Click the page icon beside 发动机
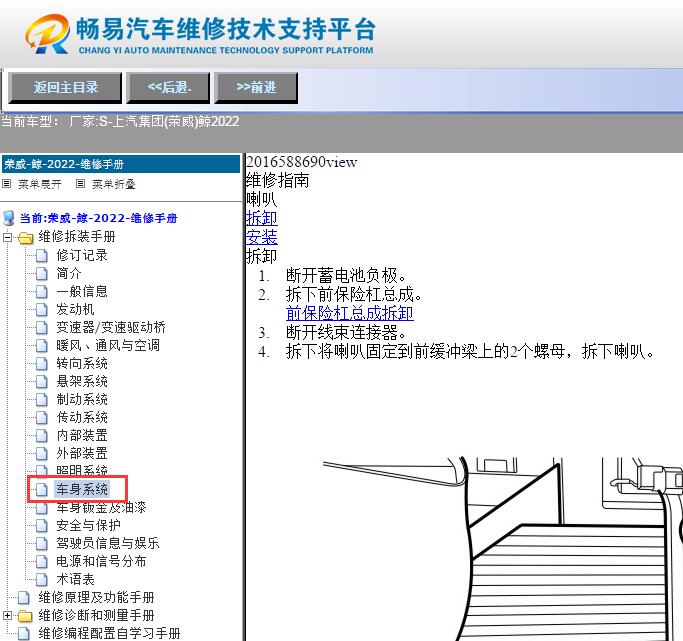The image size is (683, 641). [x=42, y=310]
